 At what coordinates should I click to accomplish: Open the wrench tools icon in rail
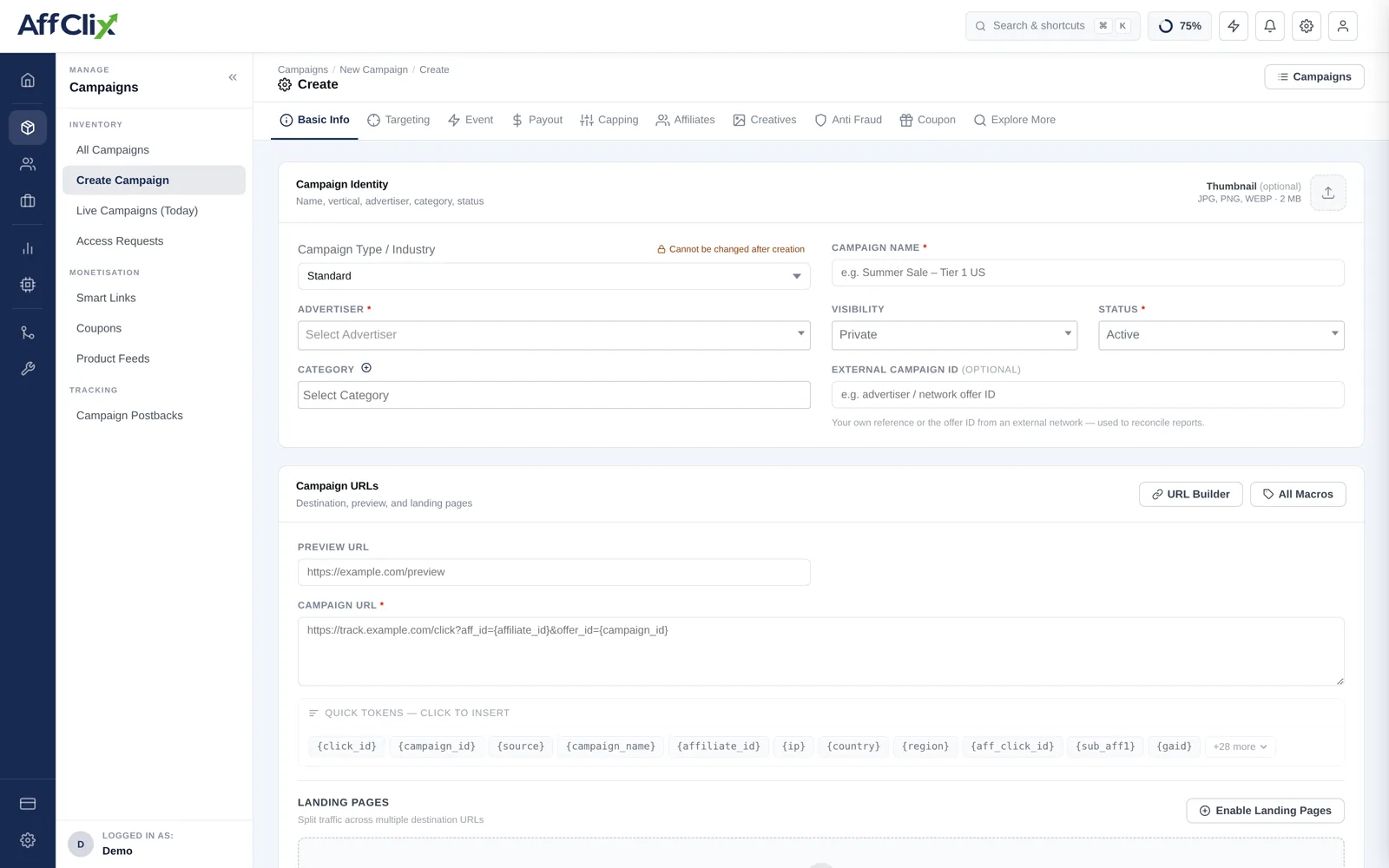tap(28, 369)
